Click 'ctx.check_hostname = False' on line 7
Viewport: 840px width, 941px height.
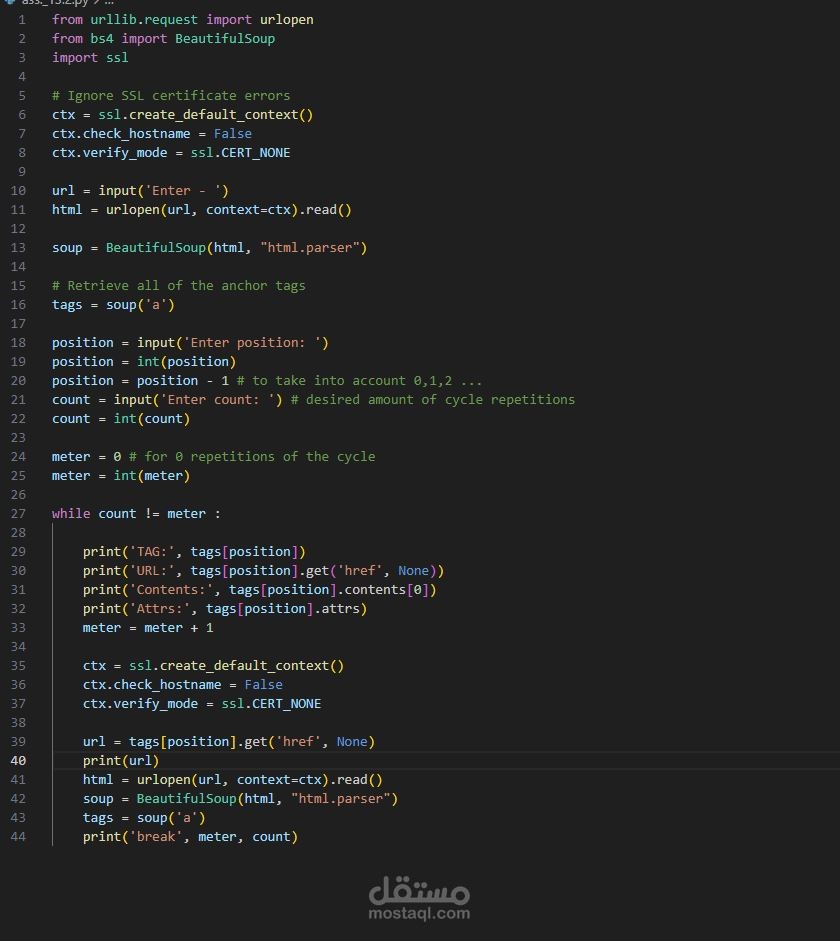point(152,134)
